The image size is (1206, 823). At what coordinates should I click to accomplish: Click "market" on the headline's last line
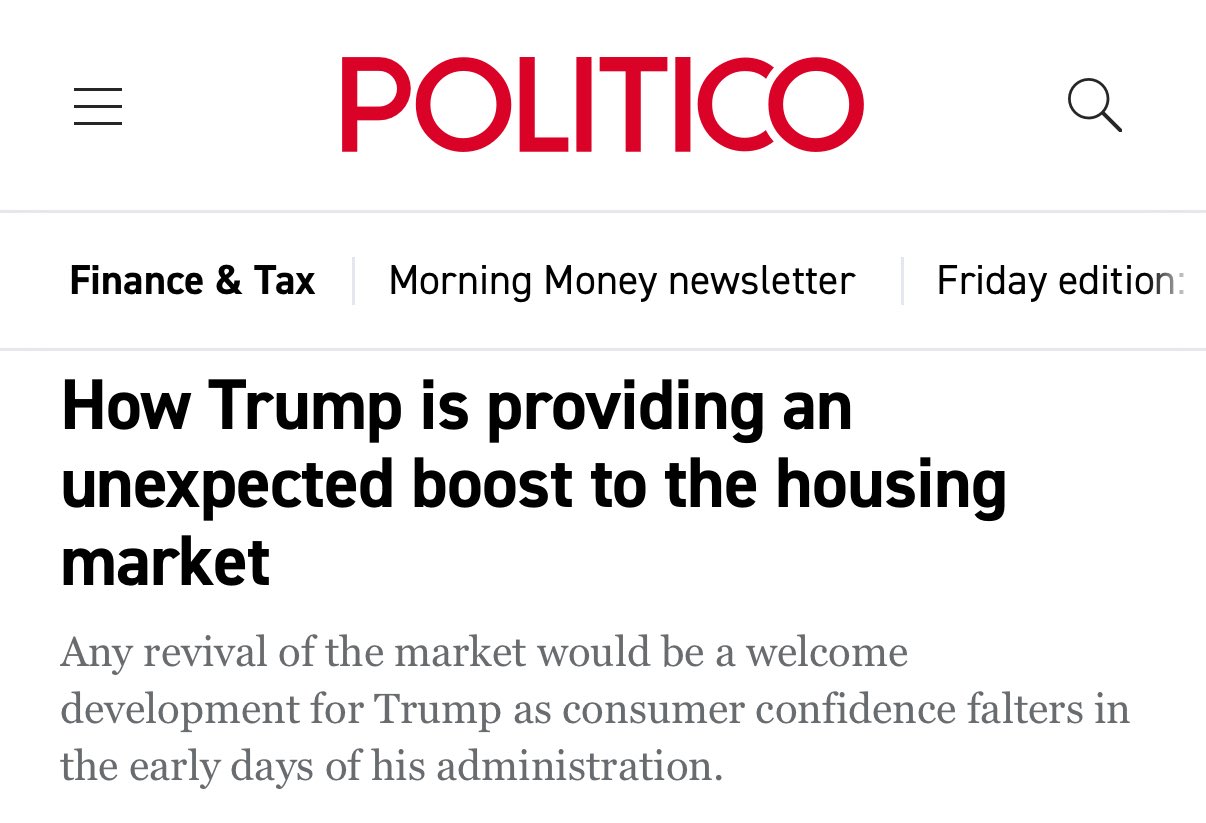pos(165,561)
